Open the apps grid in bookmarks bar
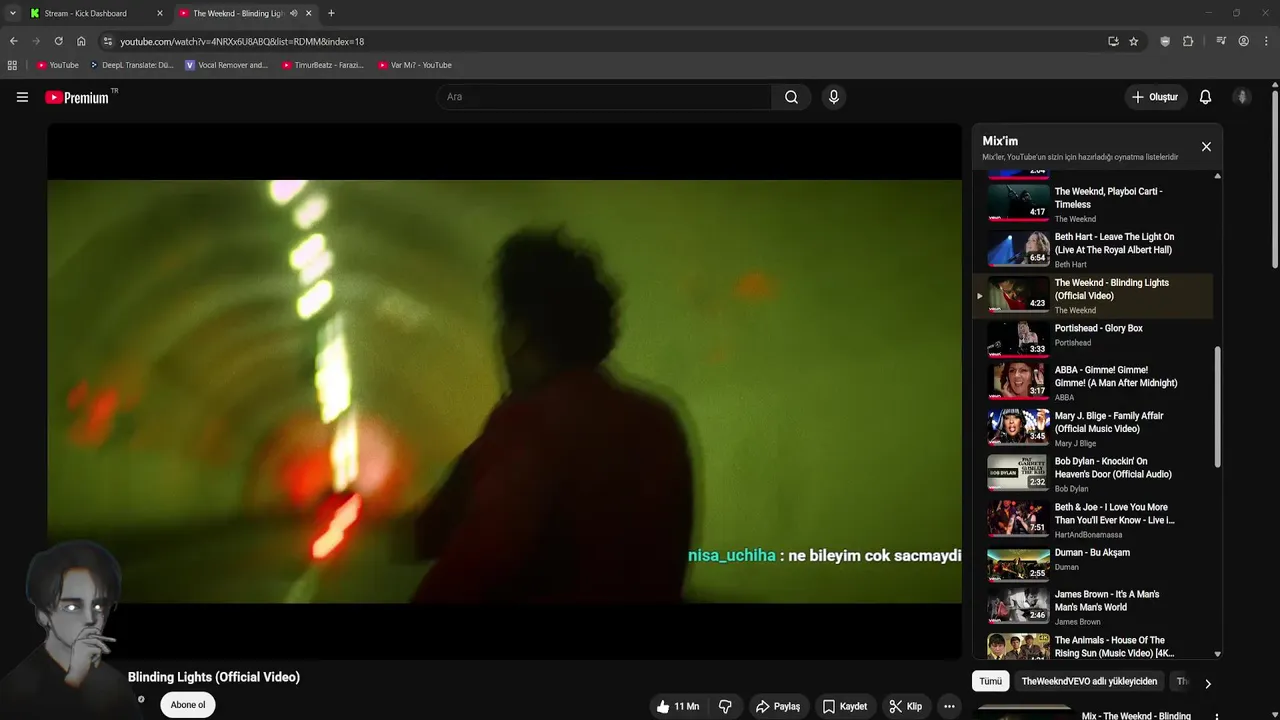This screenshot has width=1280, height=720. click(12, 65)
